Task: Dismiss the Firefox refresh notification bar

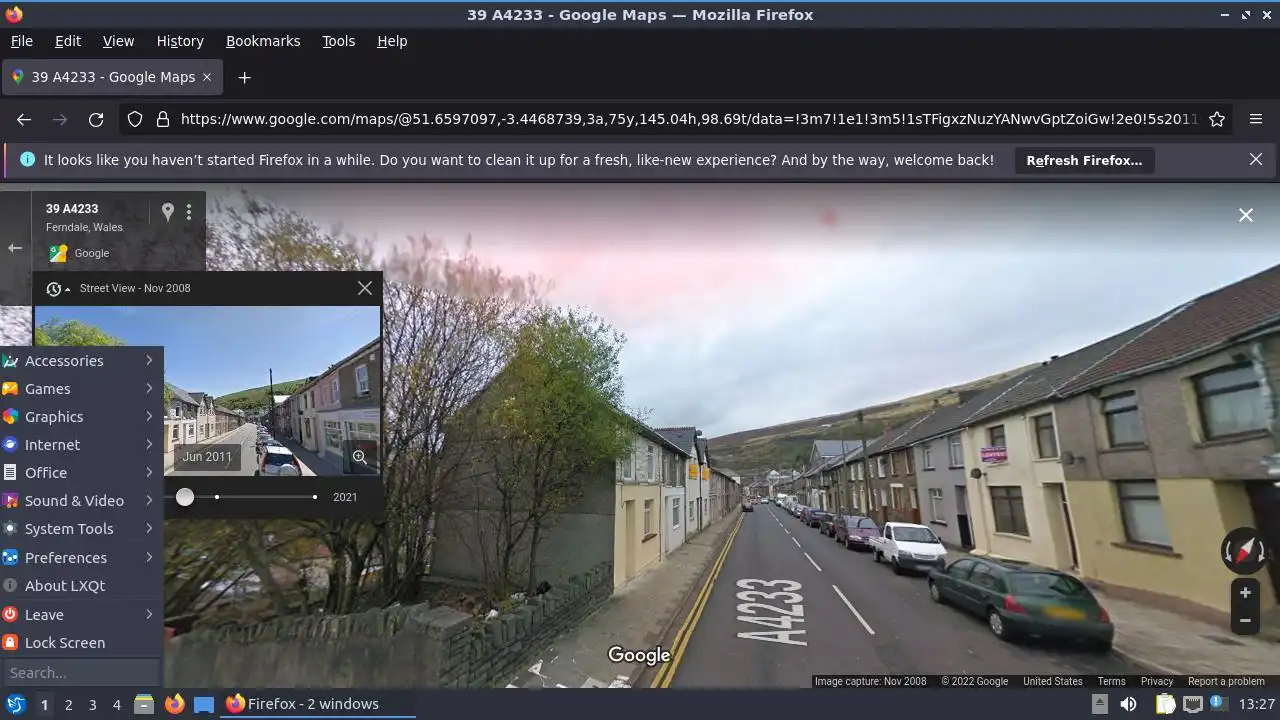Action: pos(1256,159)
